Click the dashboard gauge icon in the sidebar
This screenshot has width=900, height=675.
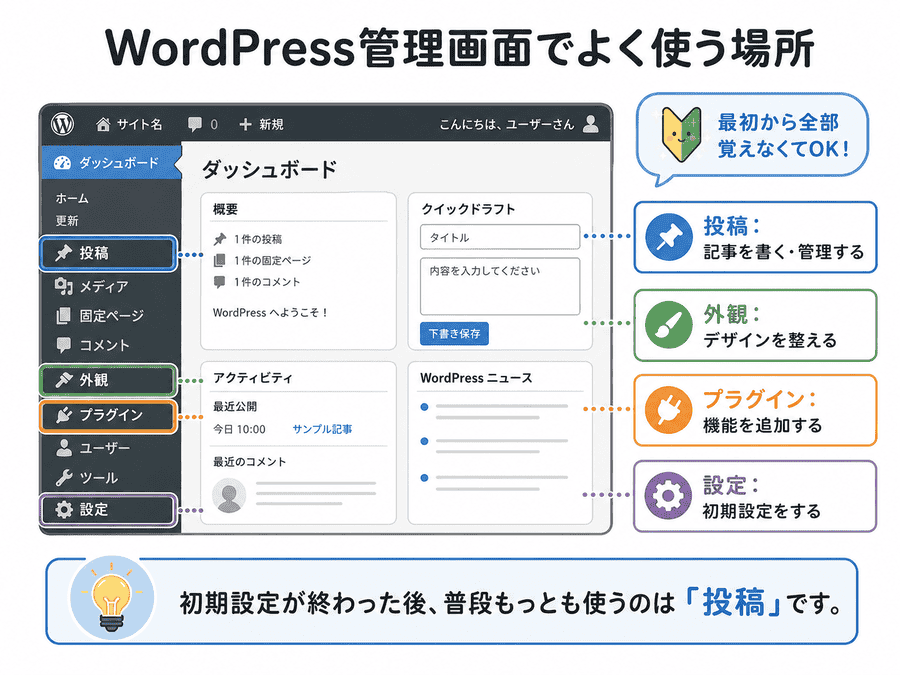62,163
